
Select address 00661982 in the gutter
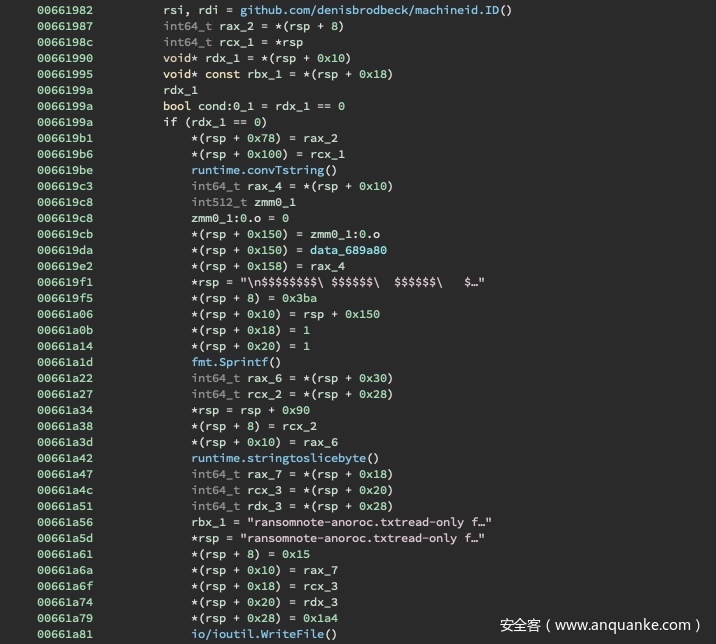point(65,10)
